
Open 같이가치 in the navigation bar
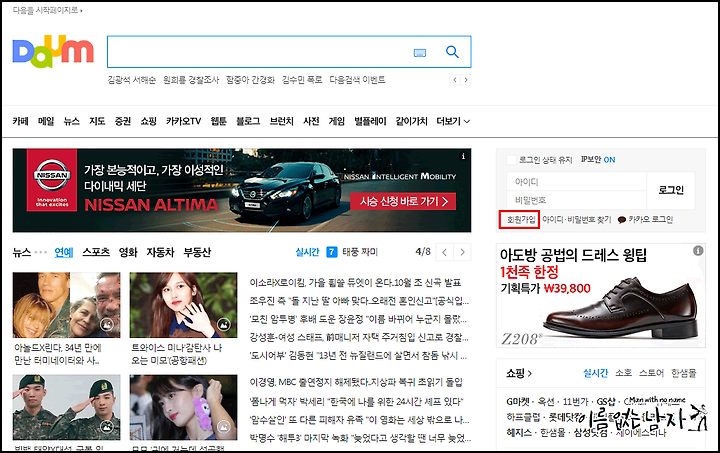tap(411, 121)
